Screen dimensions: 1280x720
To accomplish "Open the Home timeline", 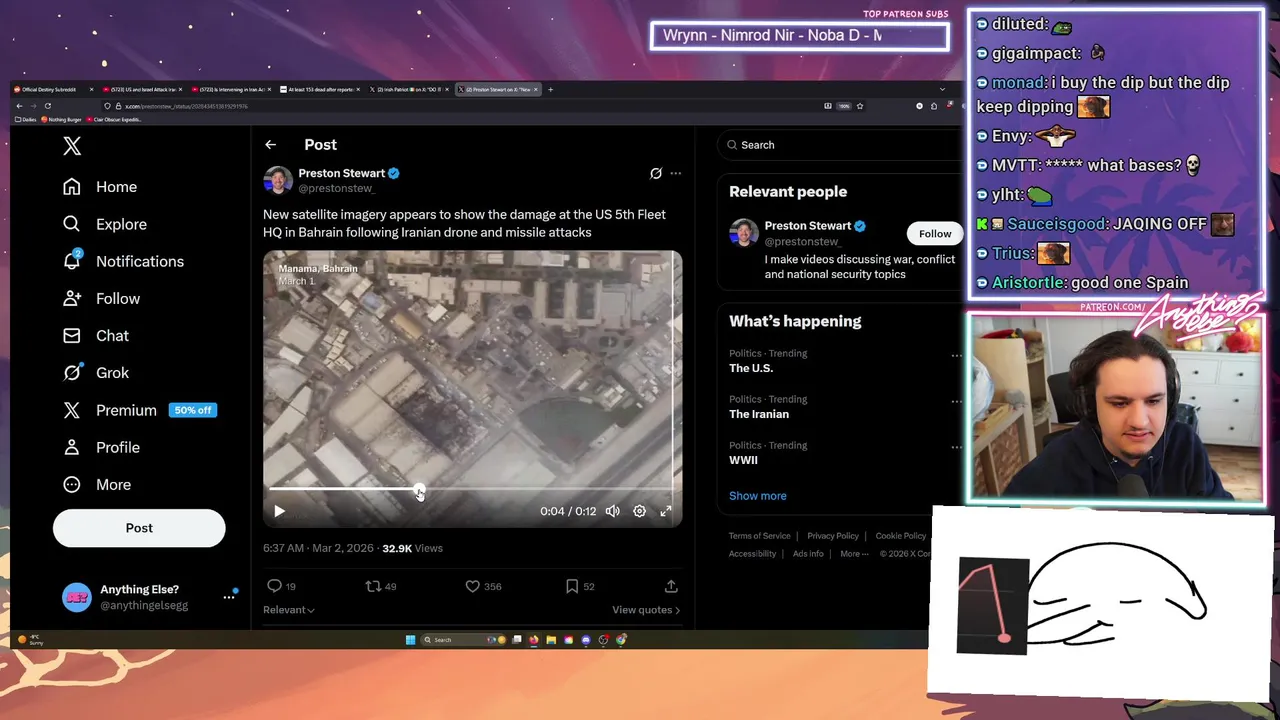I will click(x=100, y=187).
